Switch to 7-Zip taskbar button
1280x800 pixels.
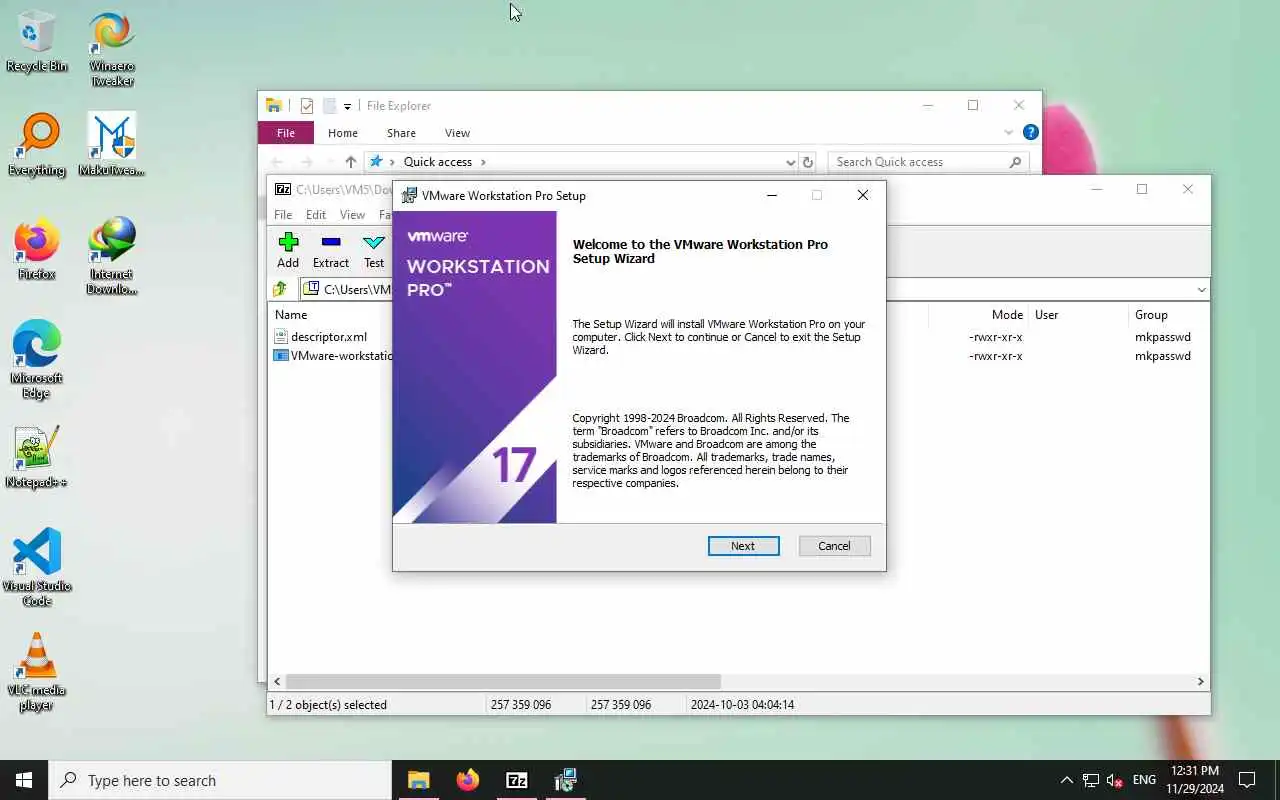(517, 780)
